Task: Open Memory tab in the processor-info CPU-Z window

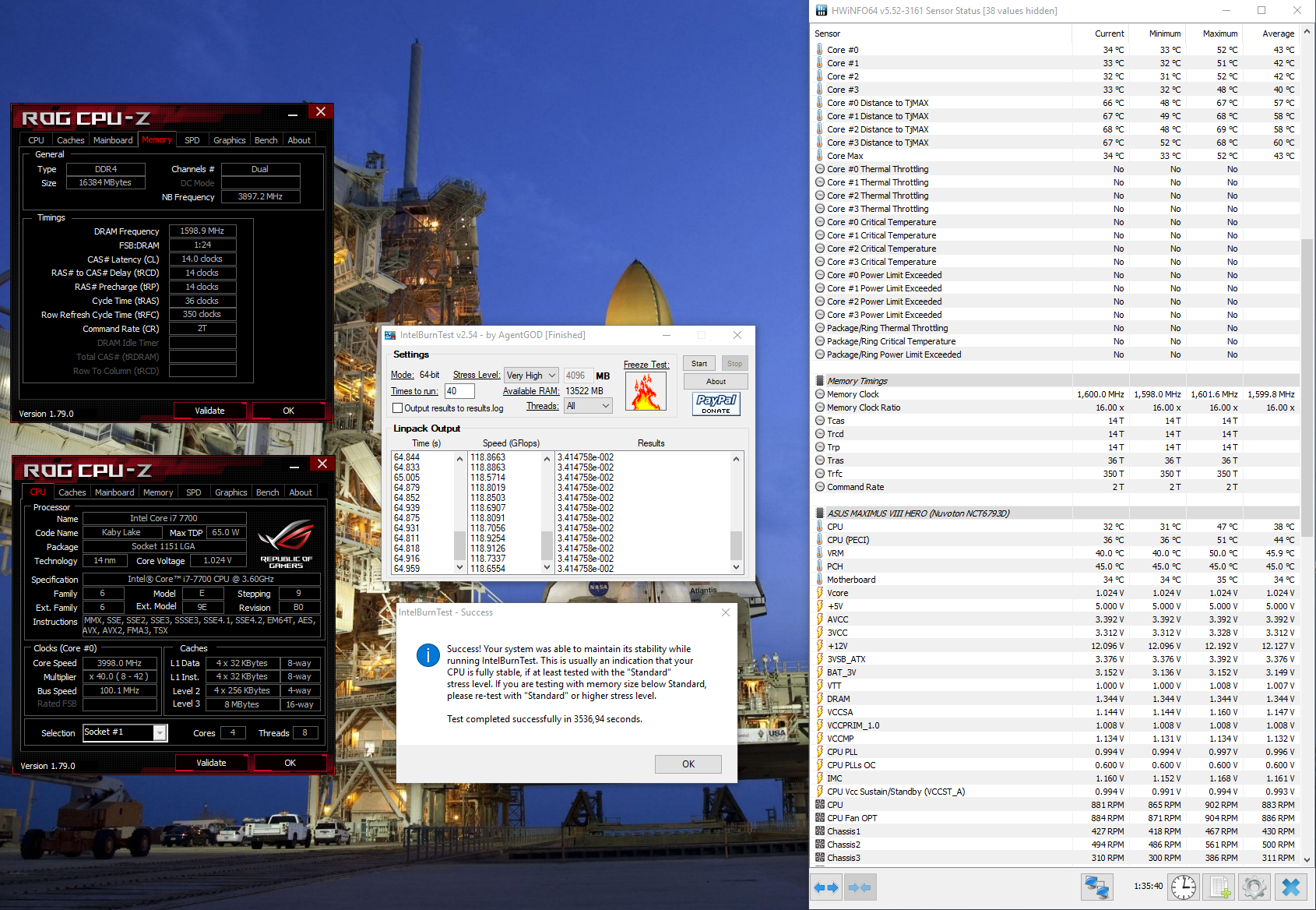Action: (x=158, y=492)
